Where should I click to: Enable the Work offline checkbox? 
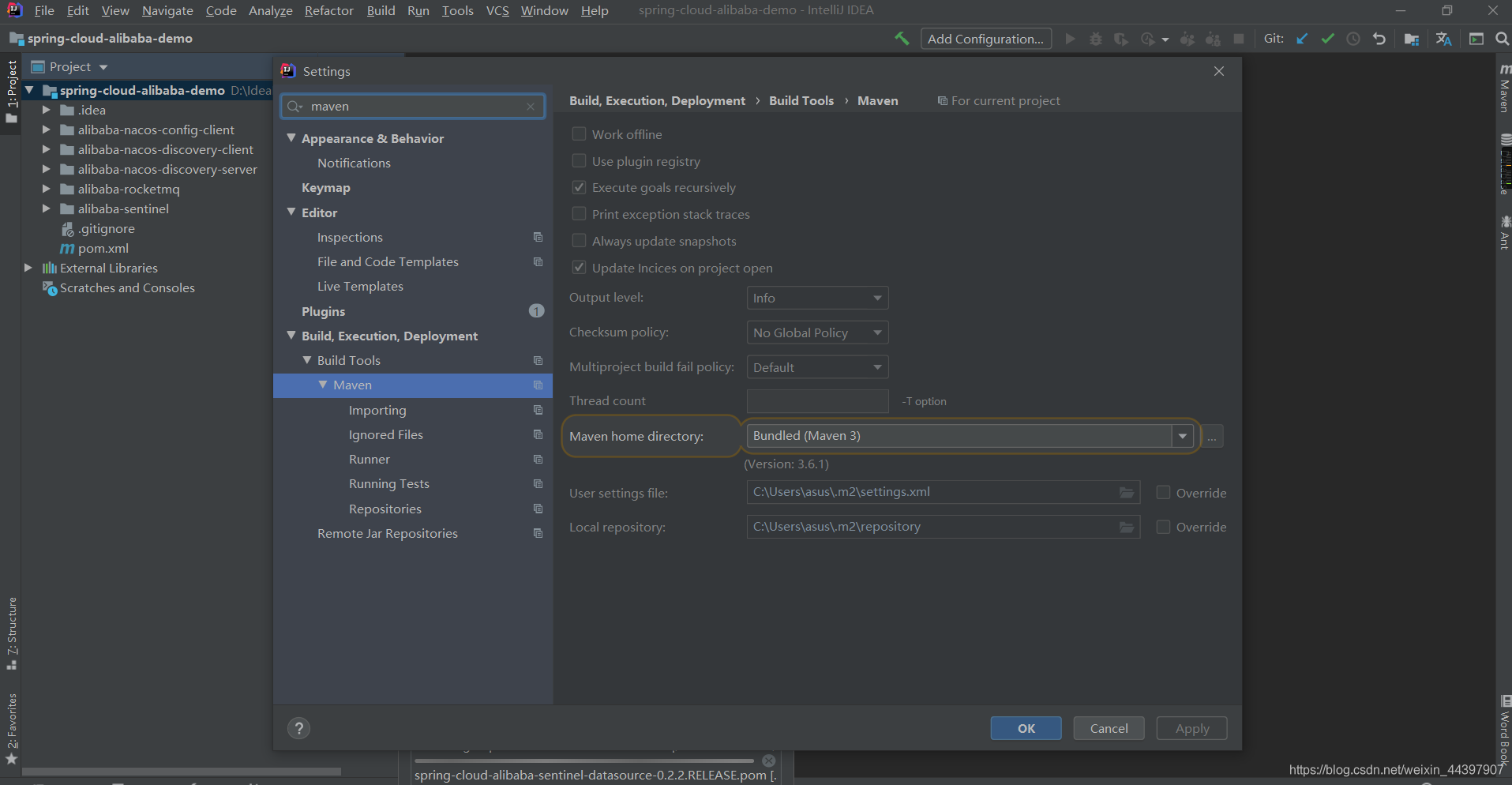(579, 134)
